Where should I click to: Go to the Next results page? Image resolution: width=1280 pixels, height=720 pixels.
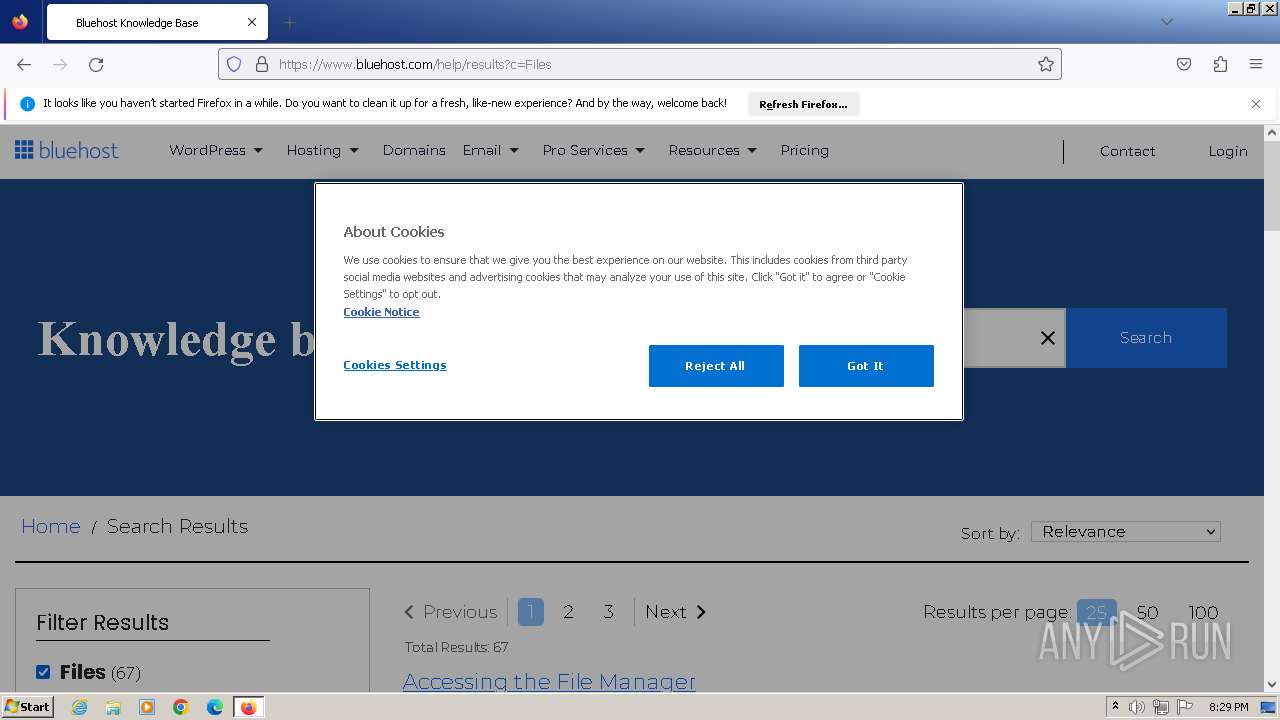coord(676,612)
